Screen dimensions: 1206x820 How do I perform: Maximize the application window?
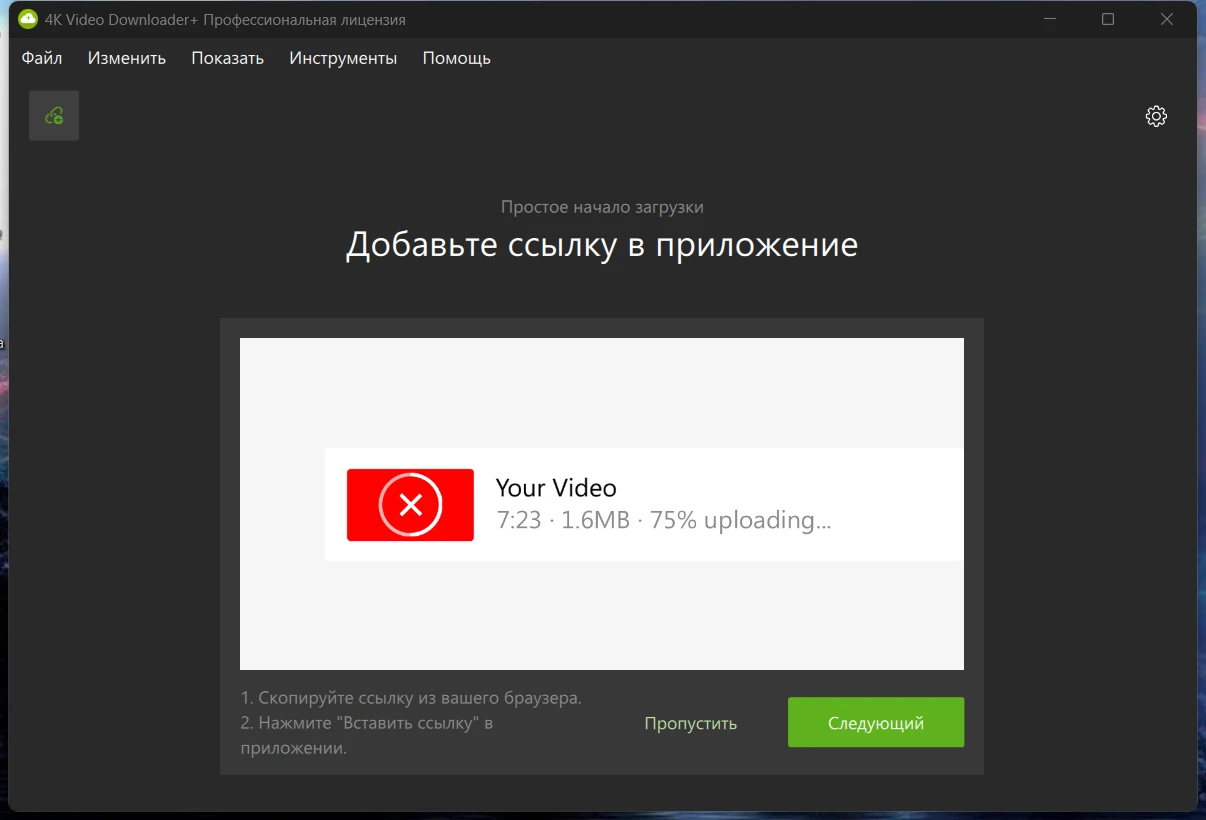[1108, 19]
